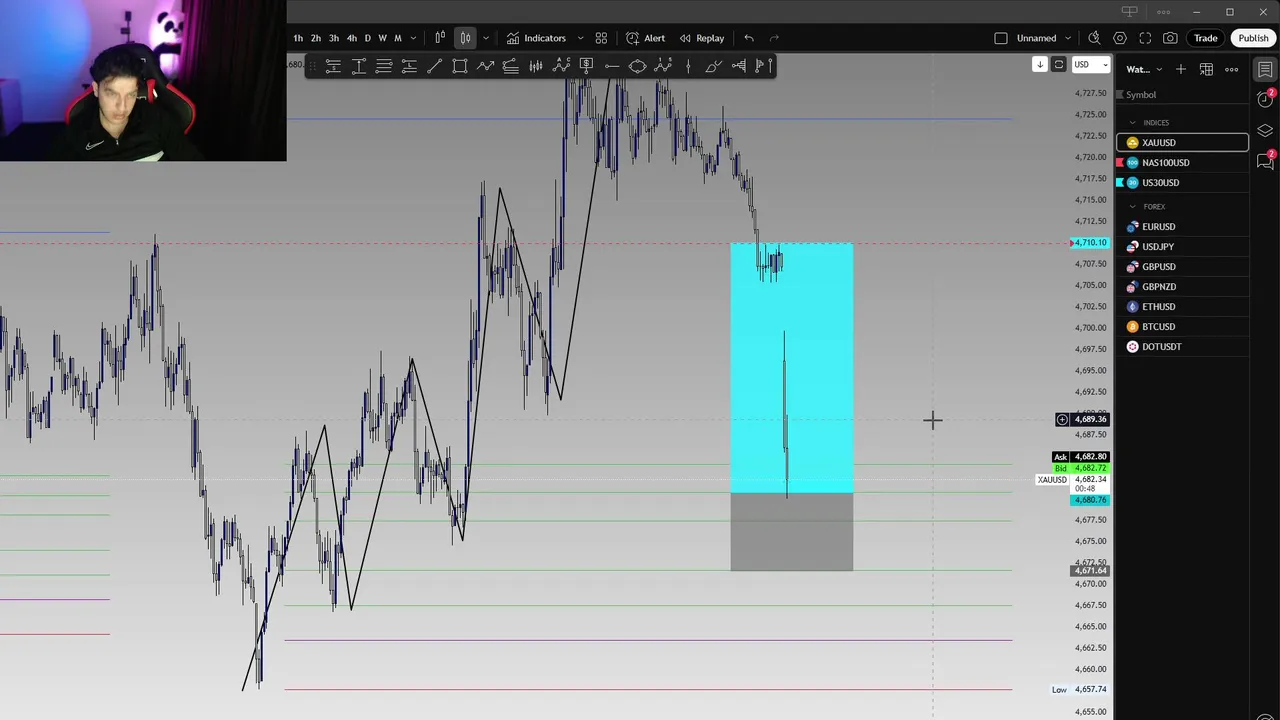The height and width of the screenshot is (720, 1280).
Task: Open the alerts panel in right sidebar
Action: (x=1265, y=98)
